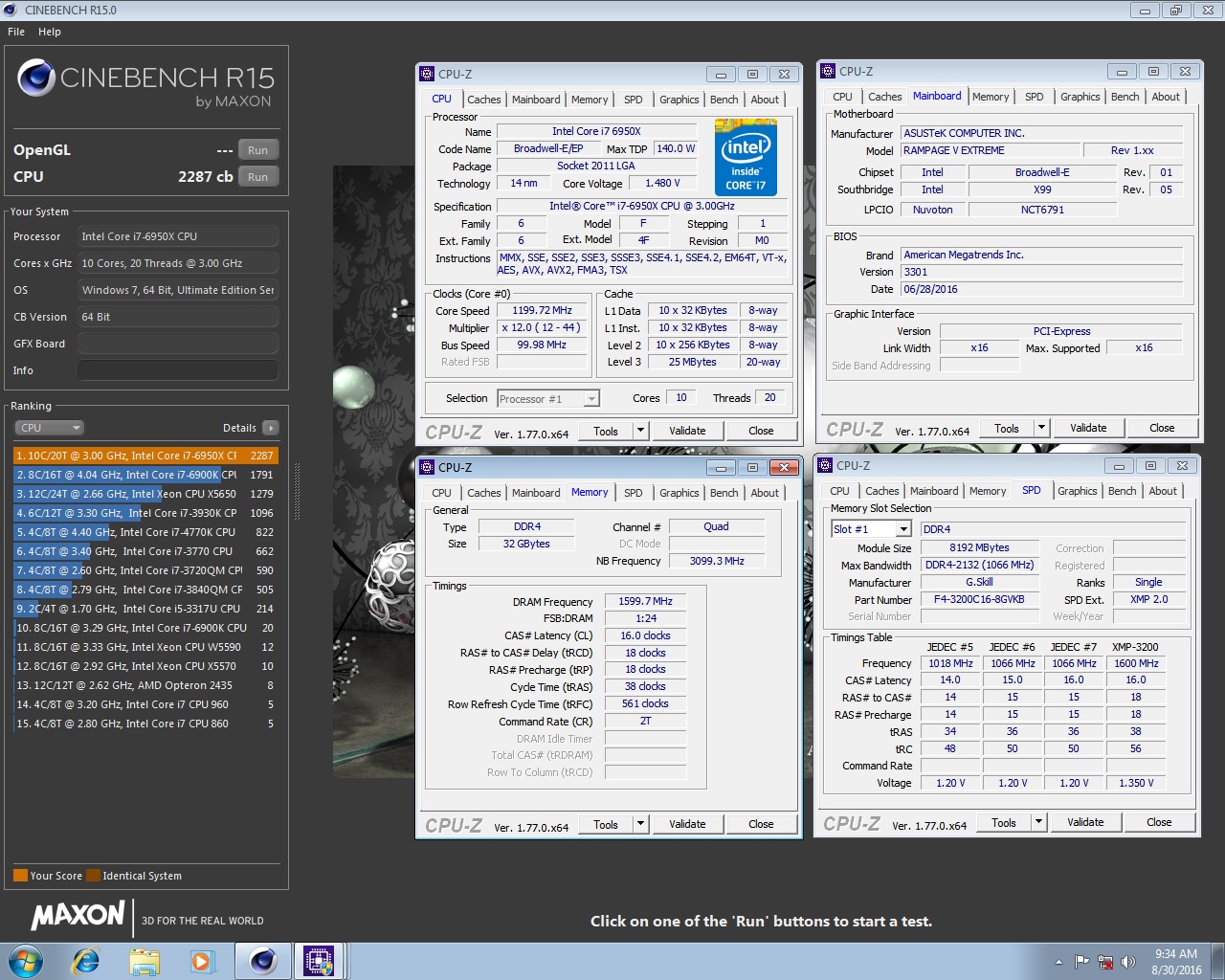1225x980 pixels.
Task: Click the Part Number F4-3200C16-8GVKB
Action: (x=979, y=599)
